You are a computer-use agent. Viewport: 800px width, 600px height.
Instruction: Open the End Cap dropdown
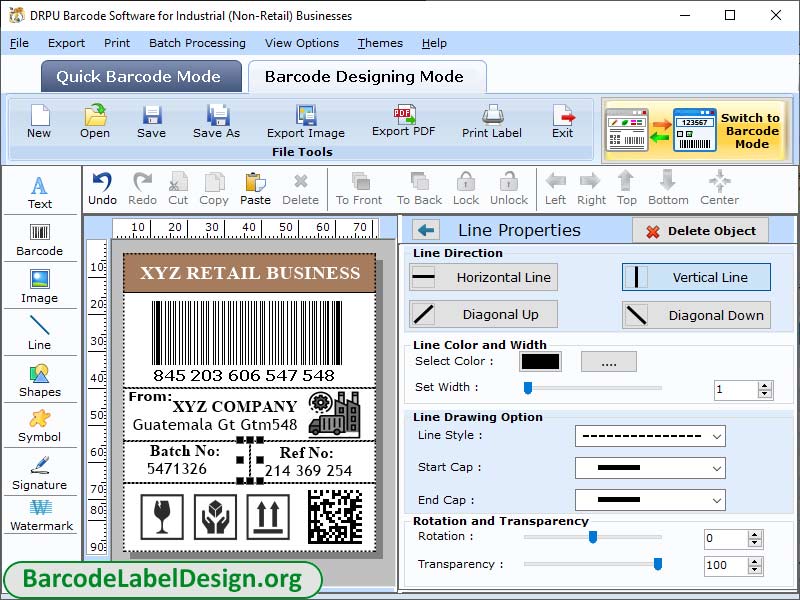(x=650, y=500)
